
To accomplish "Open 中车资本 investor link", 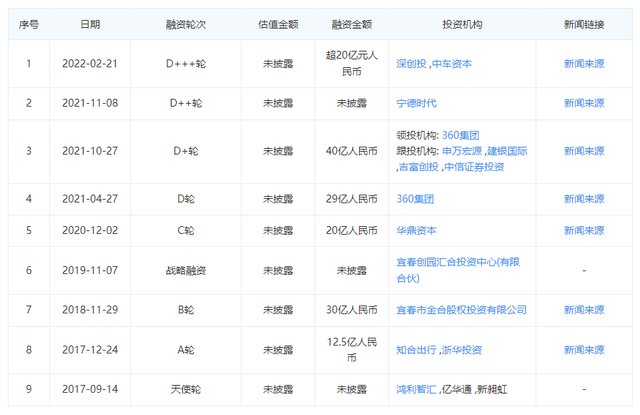I will (452, 63).
